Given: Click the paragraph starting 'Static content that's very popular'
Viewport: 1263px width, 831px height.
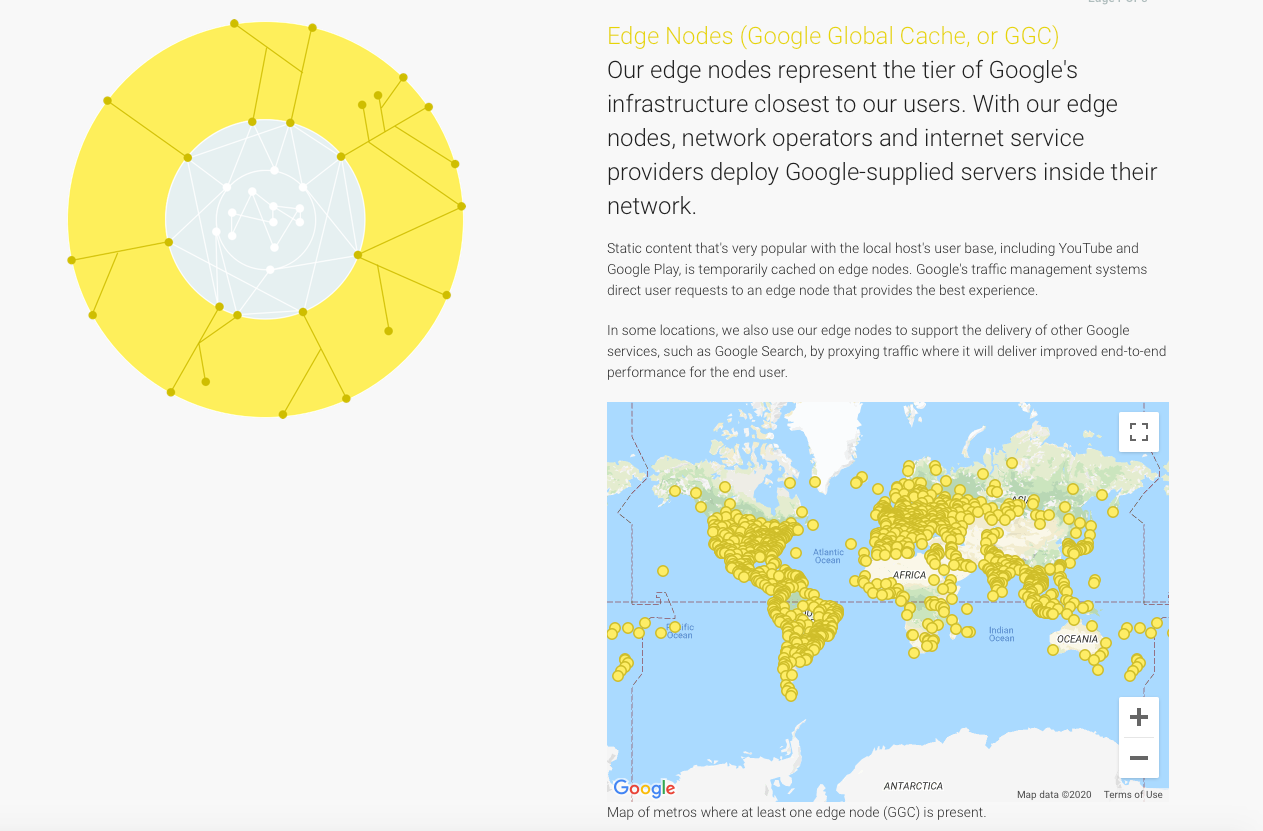Looking at the screenshot, I should [877, 269].
